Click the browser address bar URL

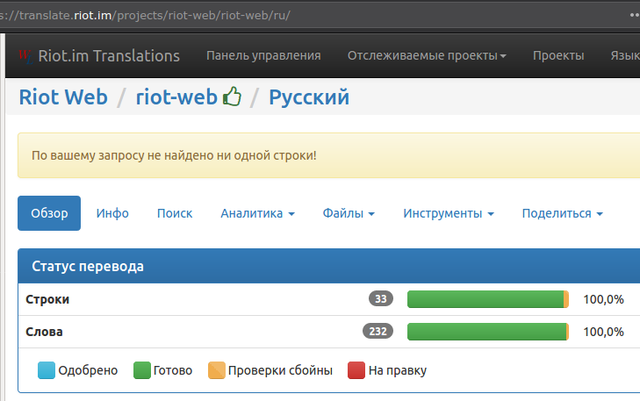(x=145, y=15)
